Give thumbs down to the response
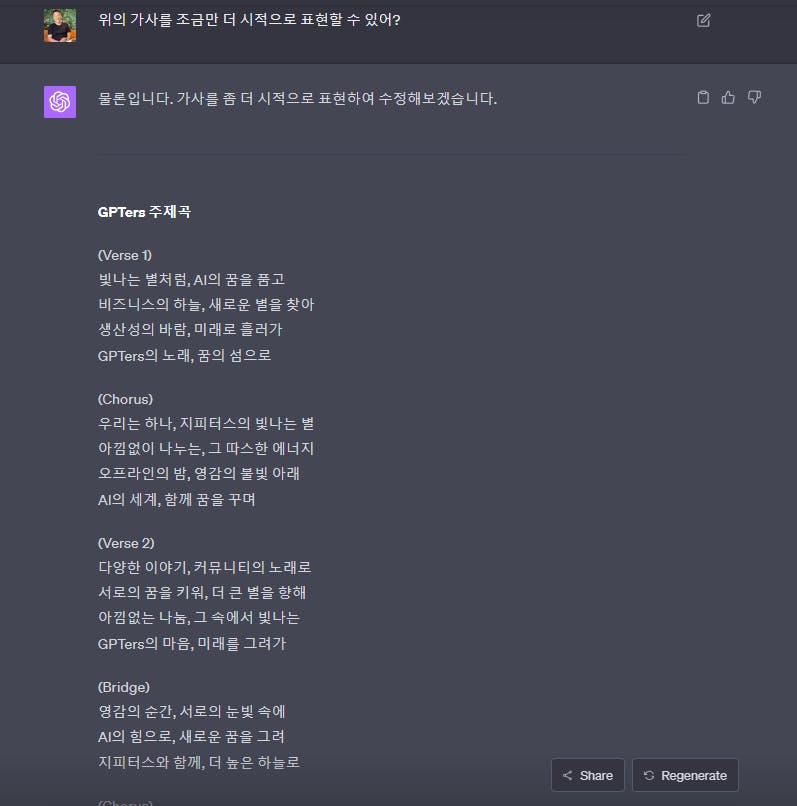Viewport: 797px width, 806px height. coord(754,97)
